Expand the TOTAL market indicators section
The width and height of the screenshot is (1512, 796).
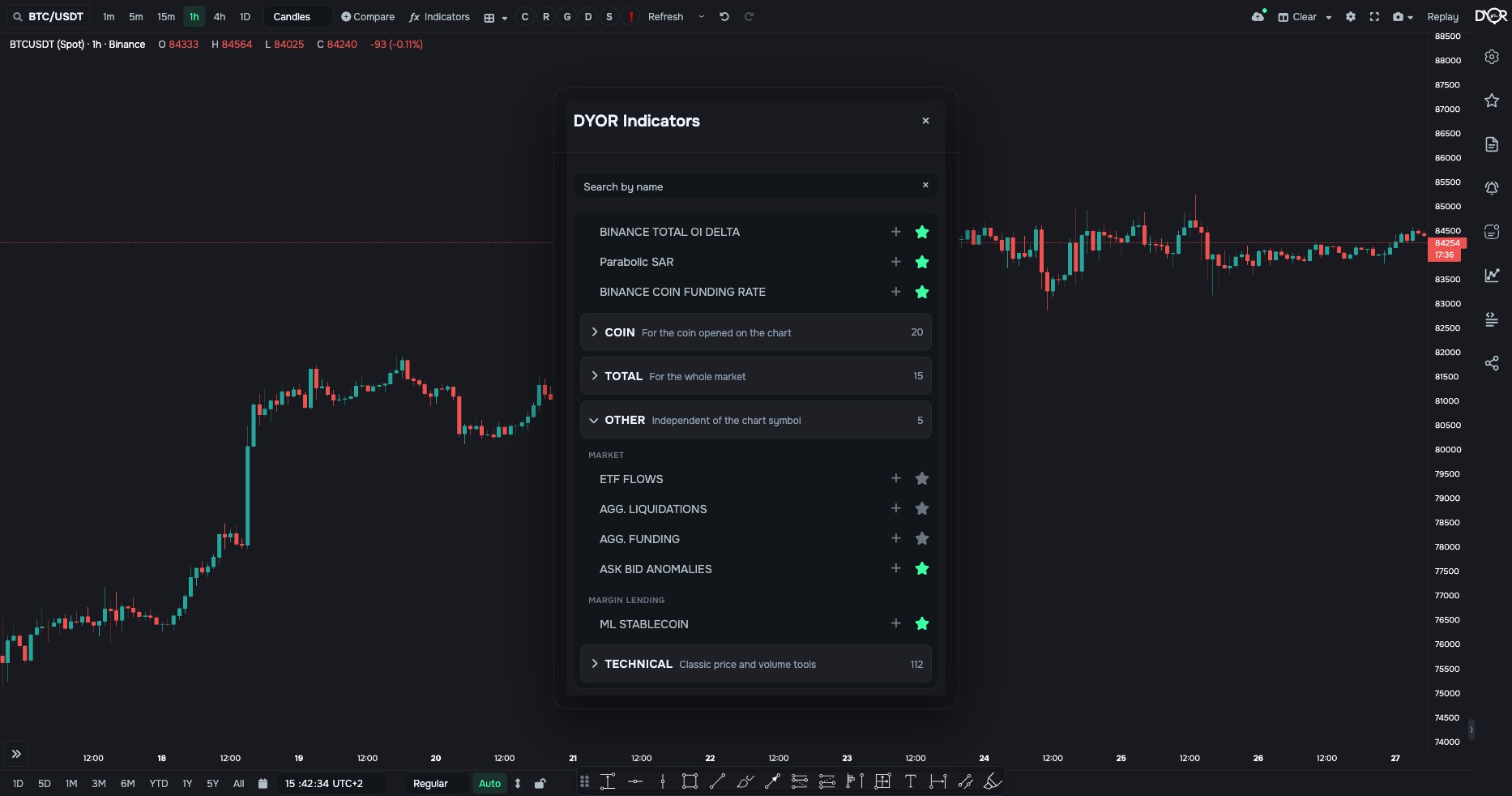[x=756, y=376]
